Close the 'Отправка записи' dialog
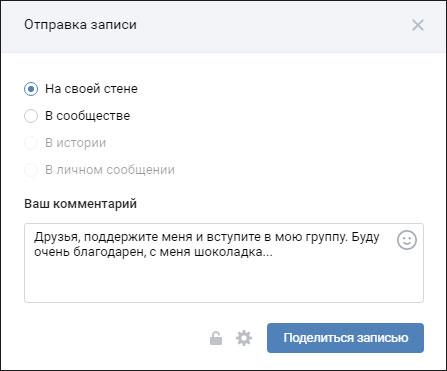 click(x=418, y=25)
